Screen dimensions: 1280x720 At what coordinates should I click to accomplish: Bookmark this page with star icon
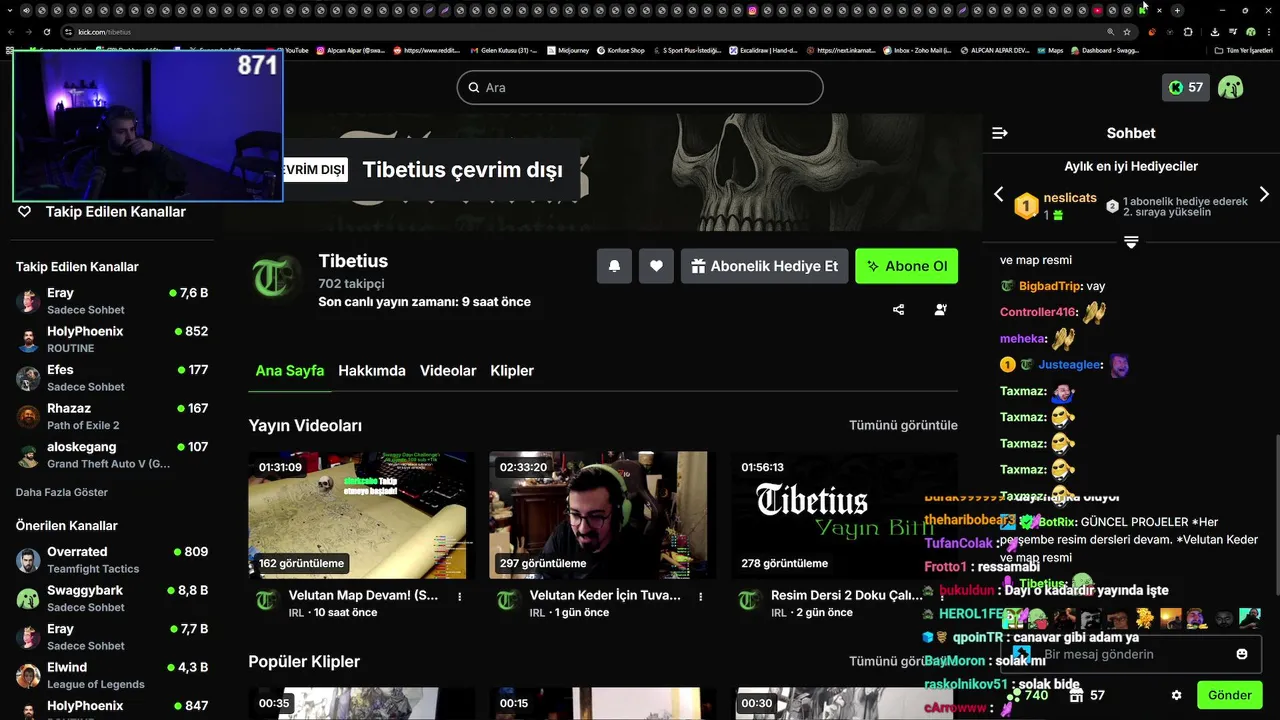(1127, 32)
